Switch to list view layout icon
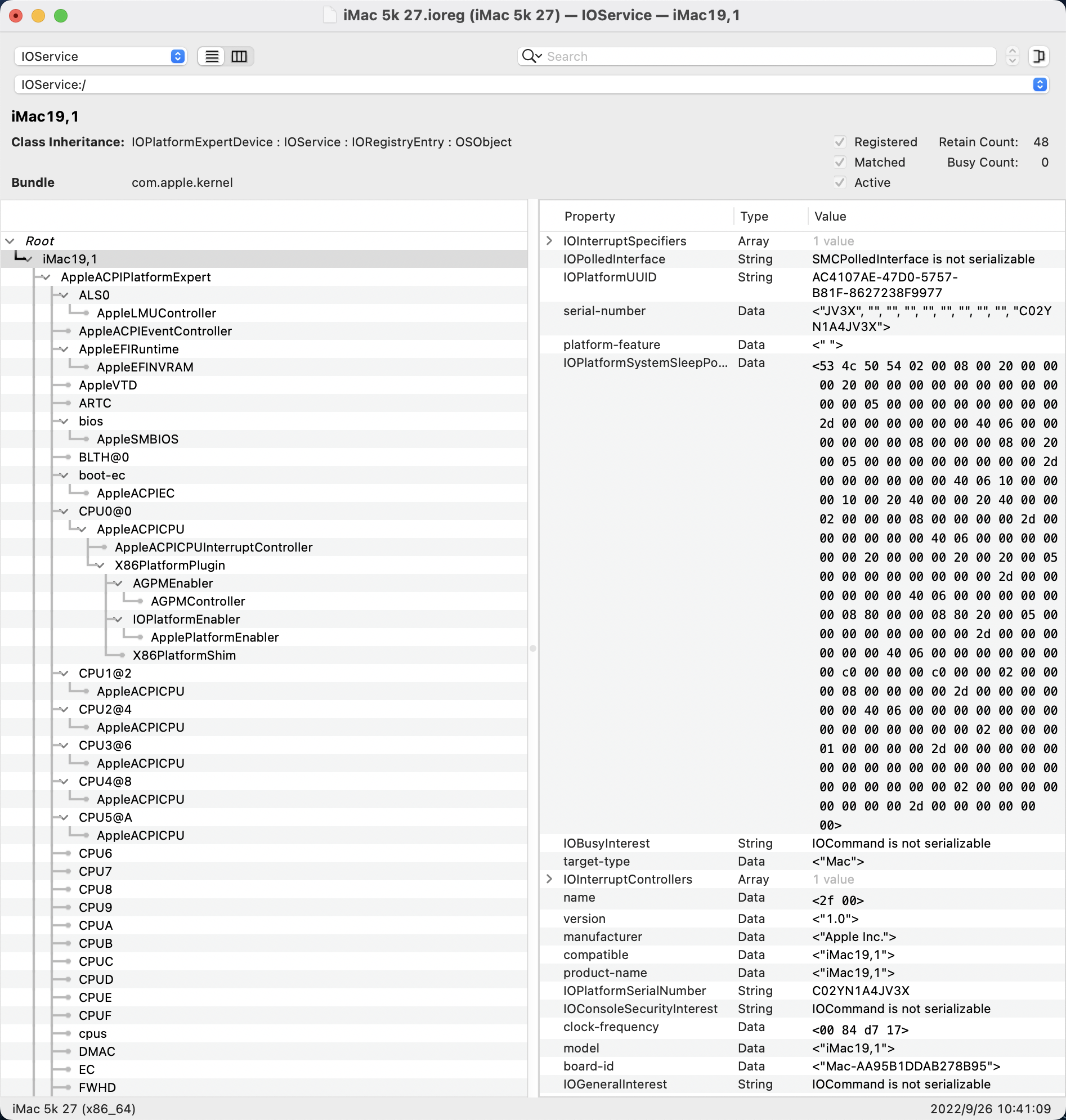Image resolution: width=1066 pixels, height=1120 pixels. (x=212, y=56)
